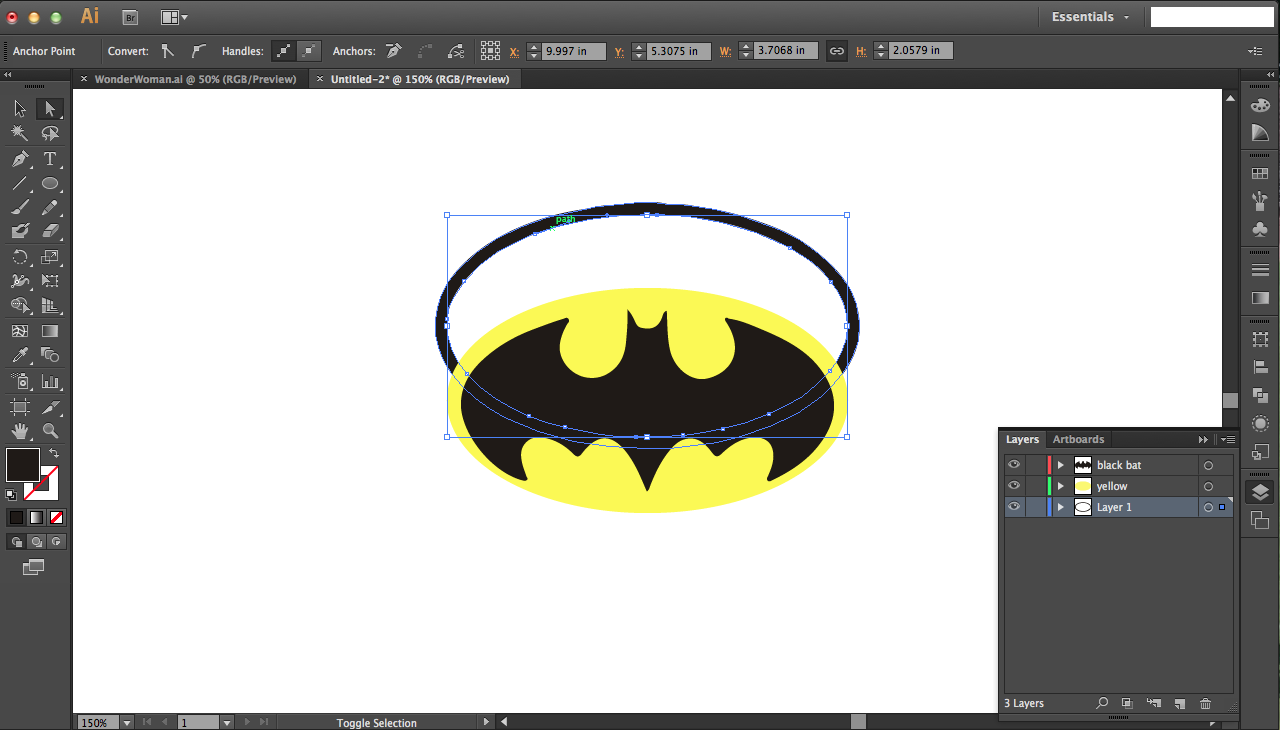
Task: Open the status bar Toggle Selection popup arrow
Action: tap(486, 722)
